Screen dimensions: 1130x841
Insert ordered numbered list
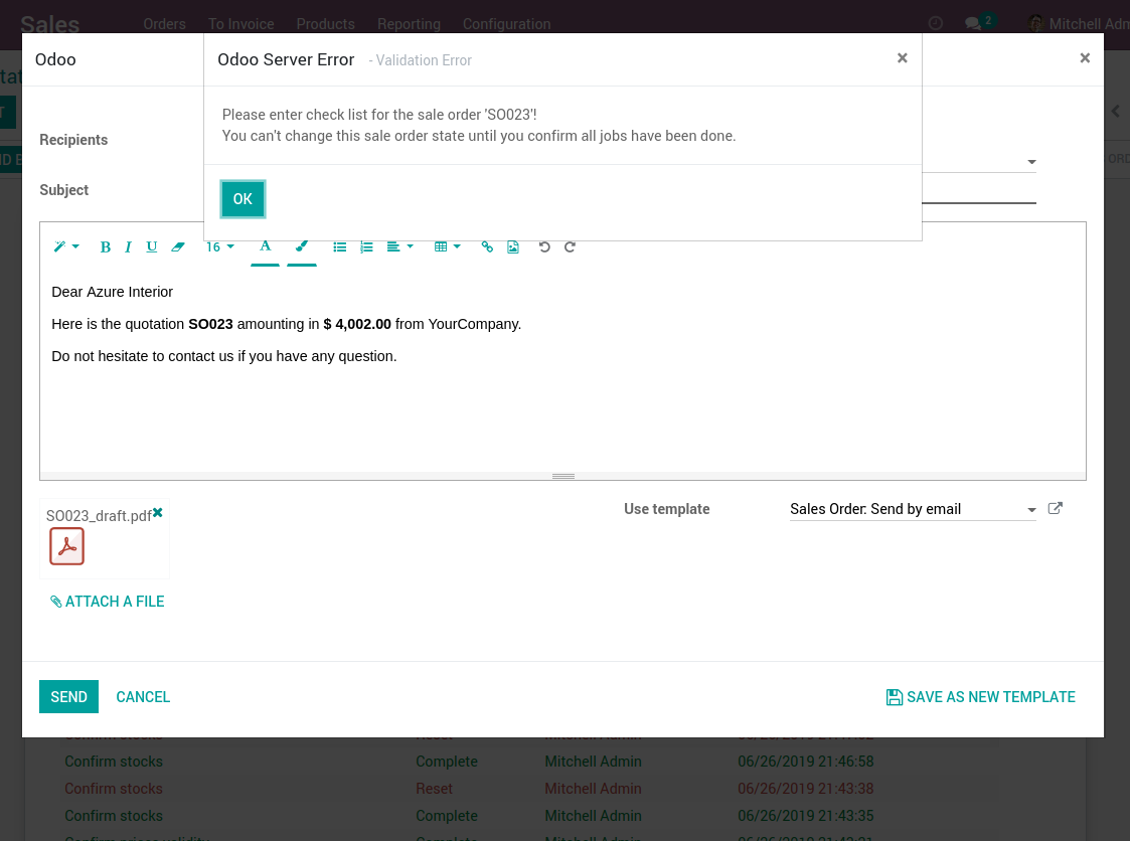point(366,246)
